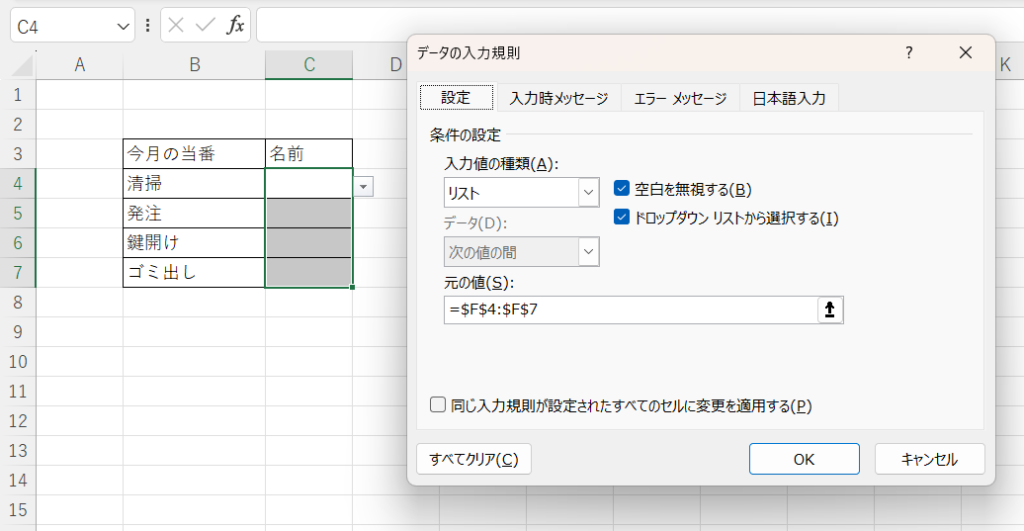Switch to the 入力時メッセージ tab
This screenshot has width=1024, height=531.
point(558,98)
